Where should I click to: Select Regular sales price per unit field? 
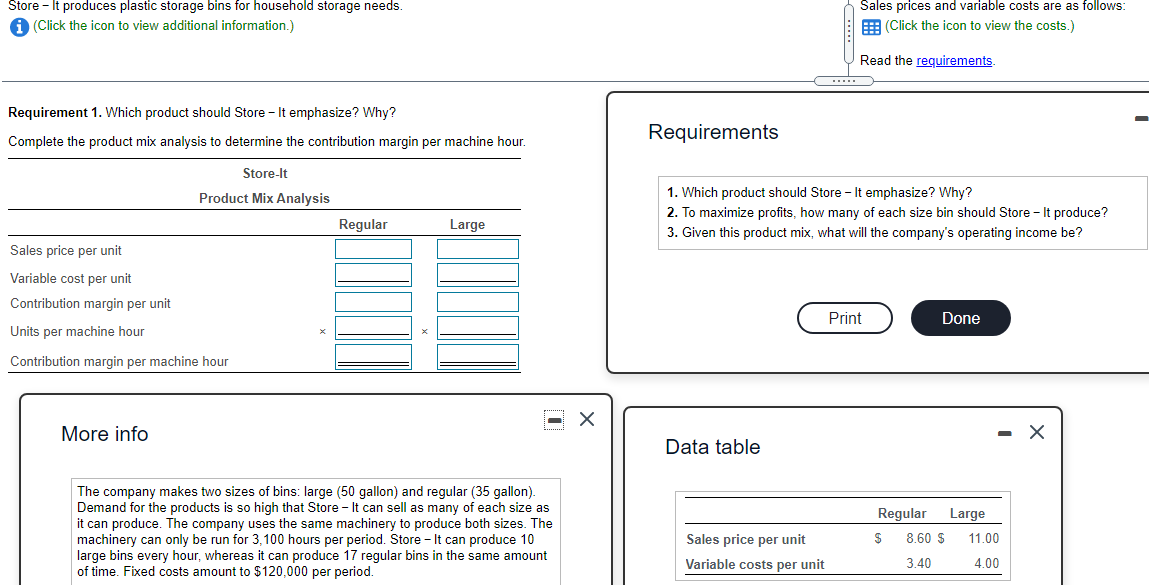(x=374, y=249)
